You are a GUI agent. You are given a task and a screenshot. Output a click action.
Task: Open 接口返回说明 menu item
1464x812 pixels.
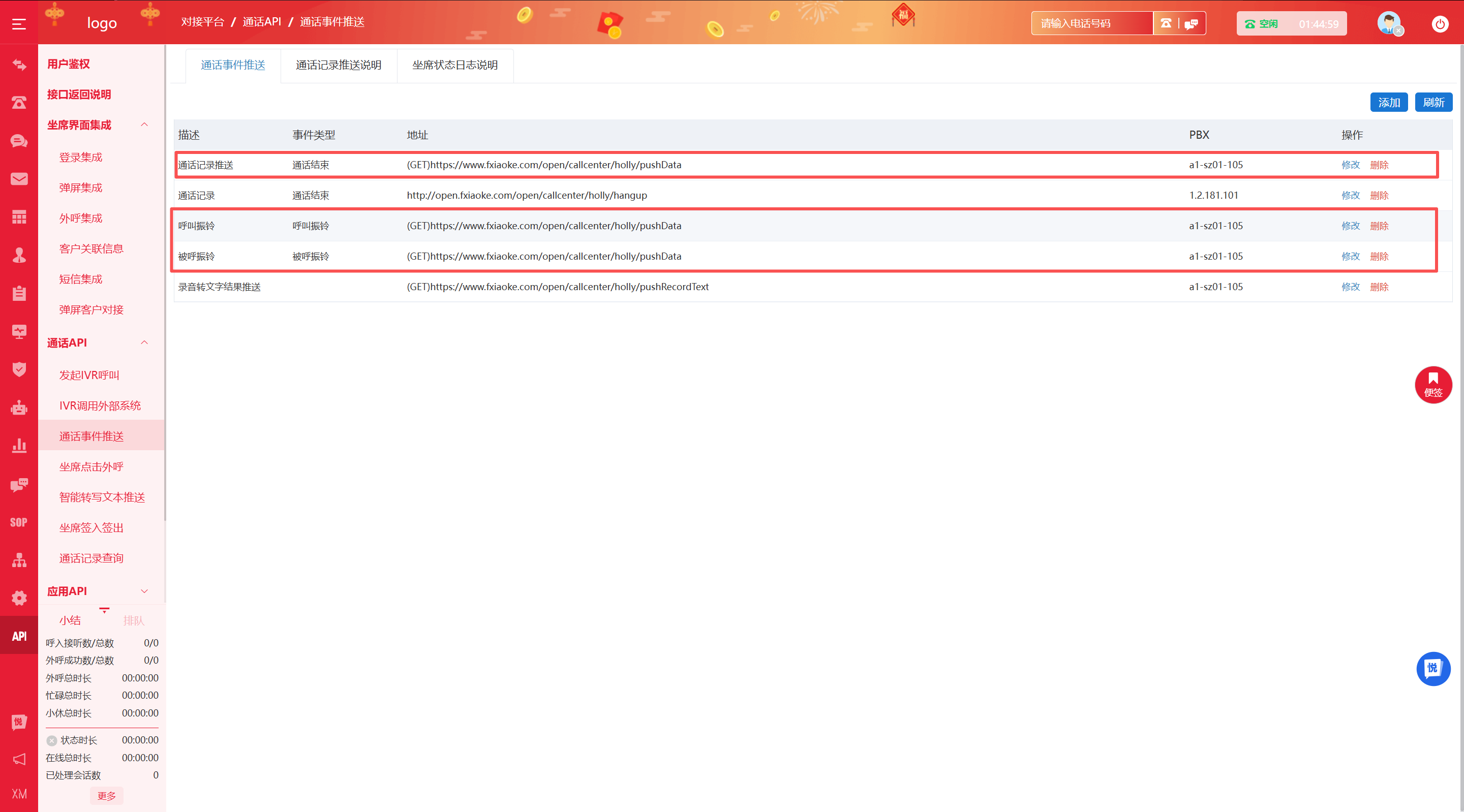coord(78,95)
